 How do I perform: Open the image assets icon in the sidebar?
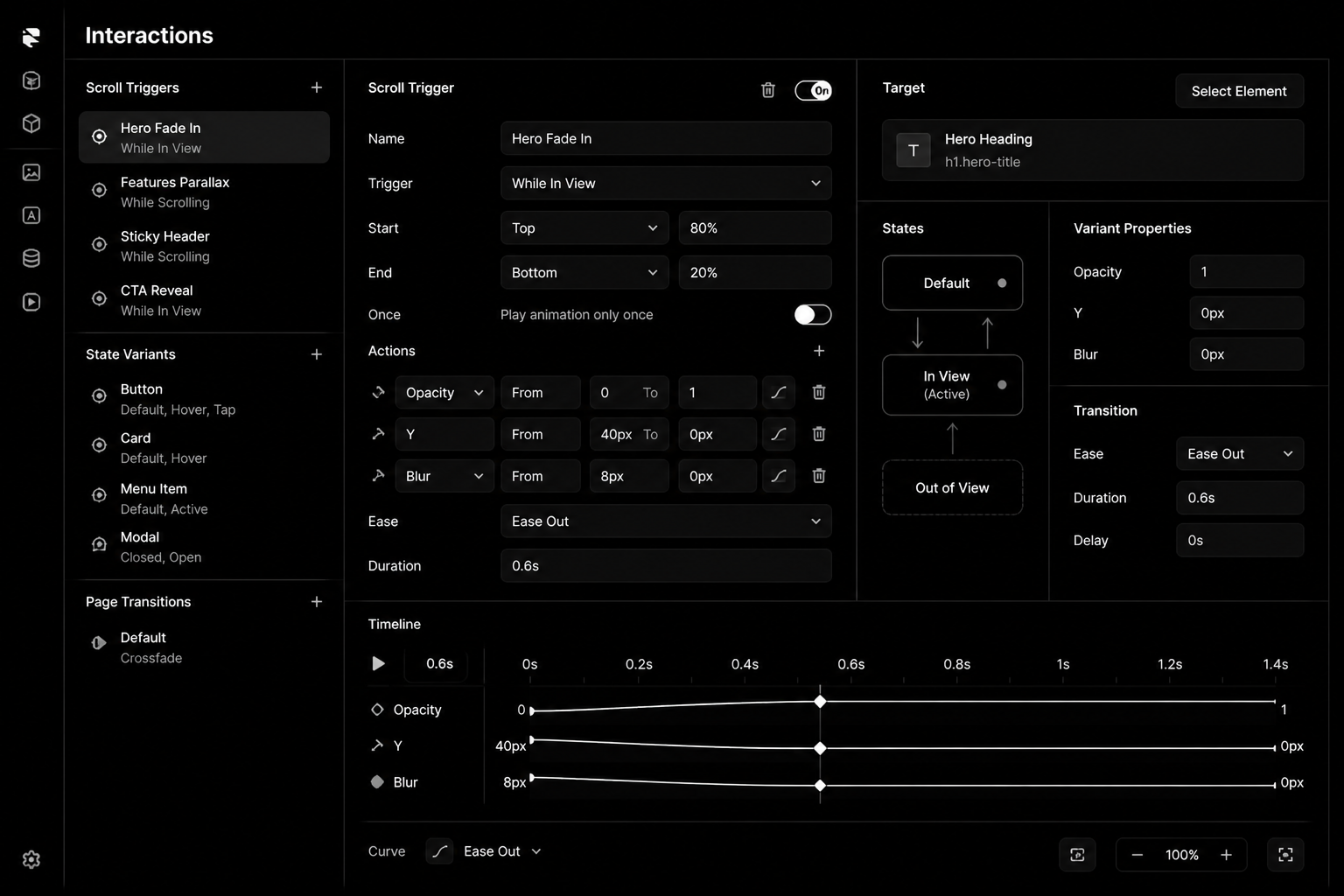click(31, 172)
